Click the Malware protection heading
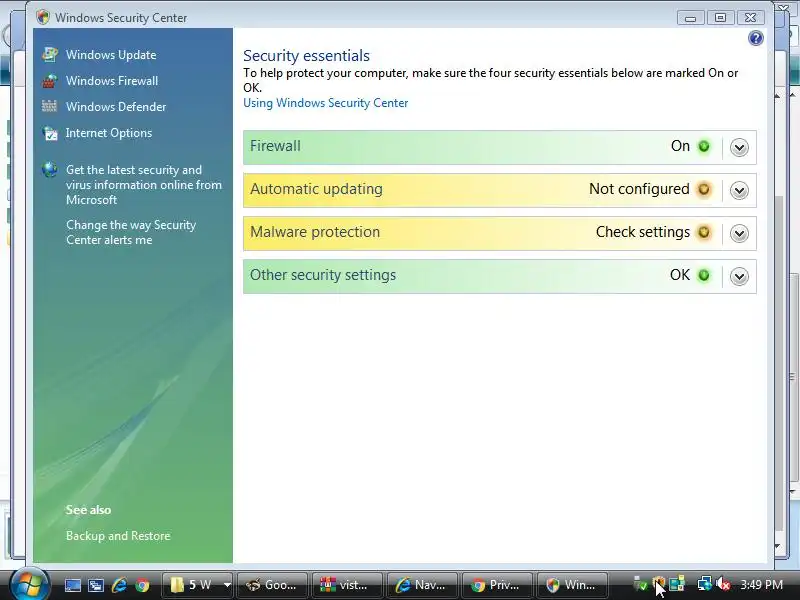Image resolution: width=800 pixels, height=600 pixels. pyautogui.click(x=315, y=232)
